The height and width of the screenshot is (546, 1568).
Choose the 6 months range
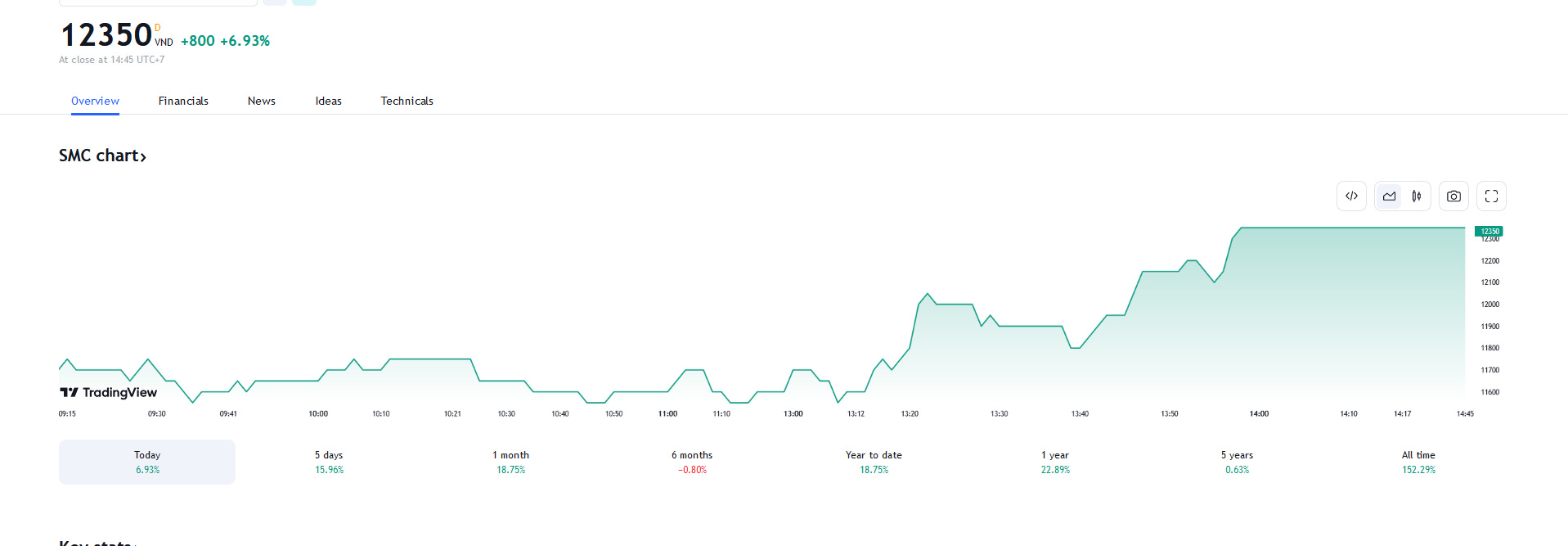pyautogui.click(x=692, y=462)
